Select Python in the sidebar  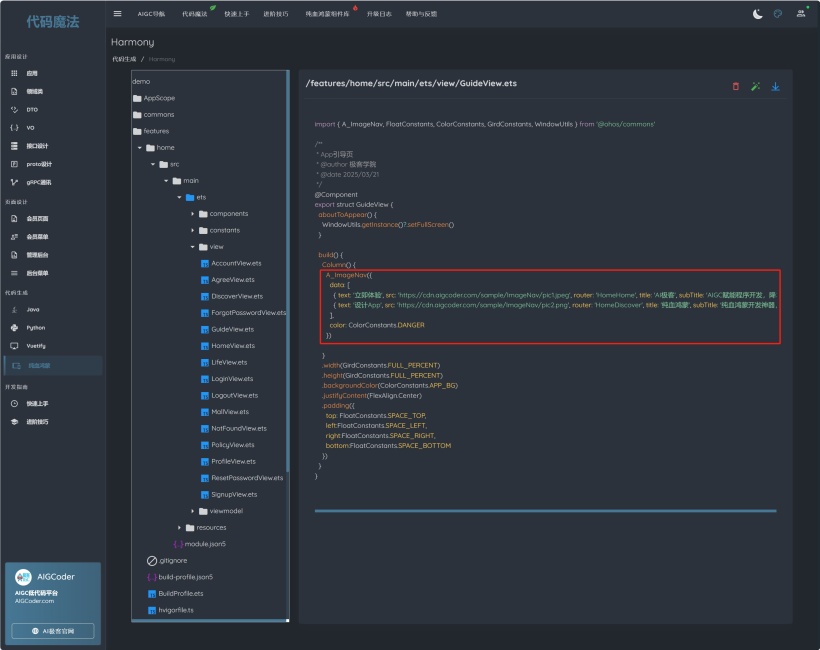pos(36,327)
